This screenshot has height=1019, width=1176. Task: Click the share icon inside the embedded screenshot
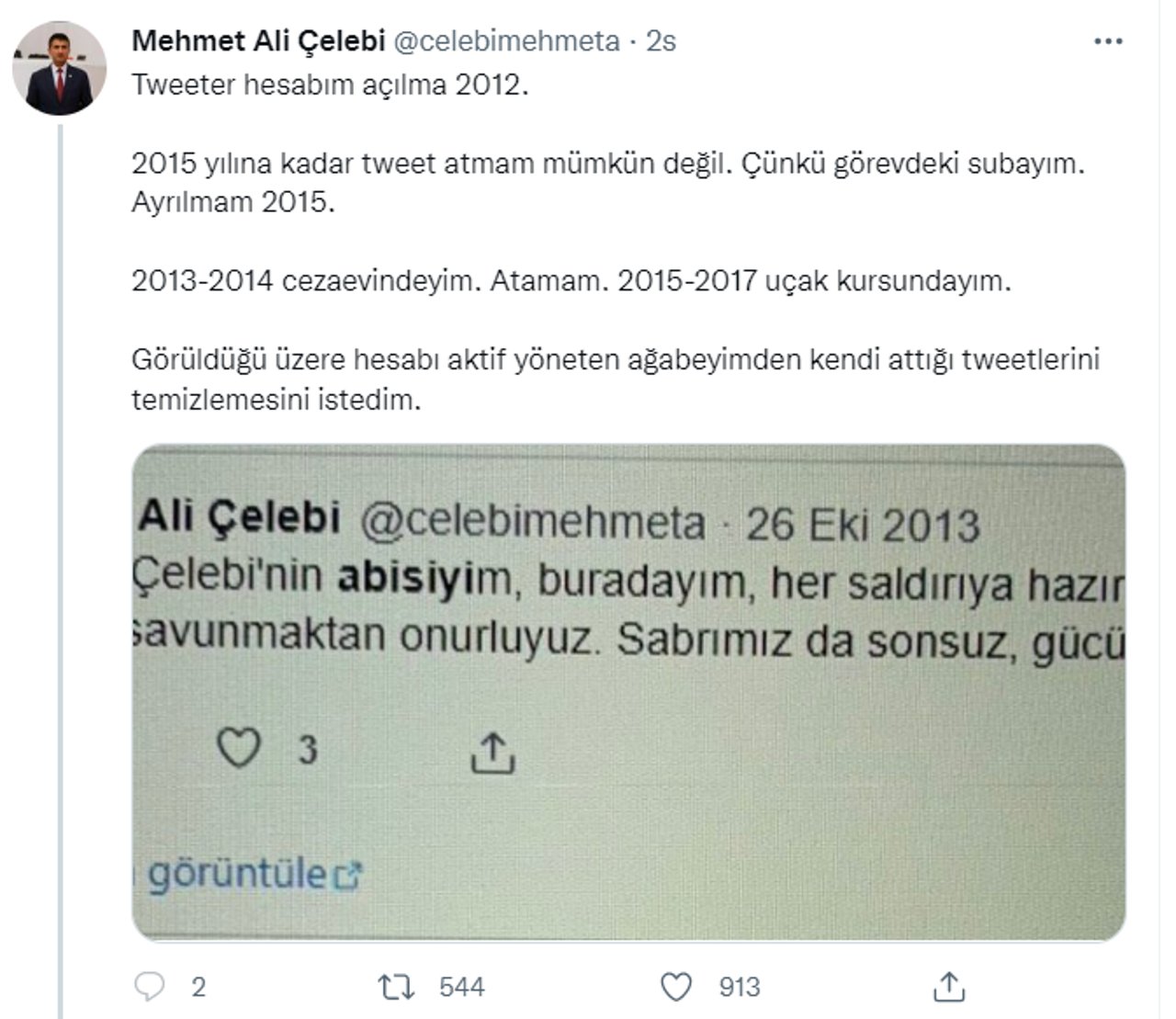(x=492, y=752)
